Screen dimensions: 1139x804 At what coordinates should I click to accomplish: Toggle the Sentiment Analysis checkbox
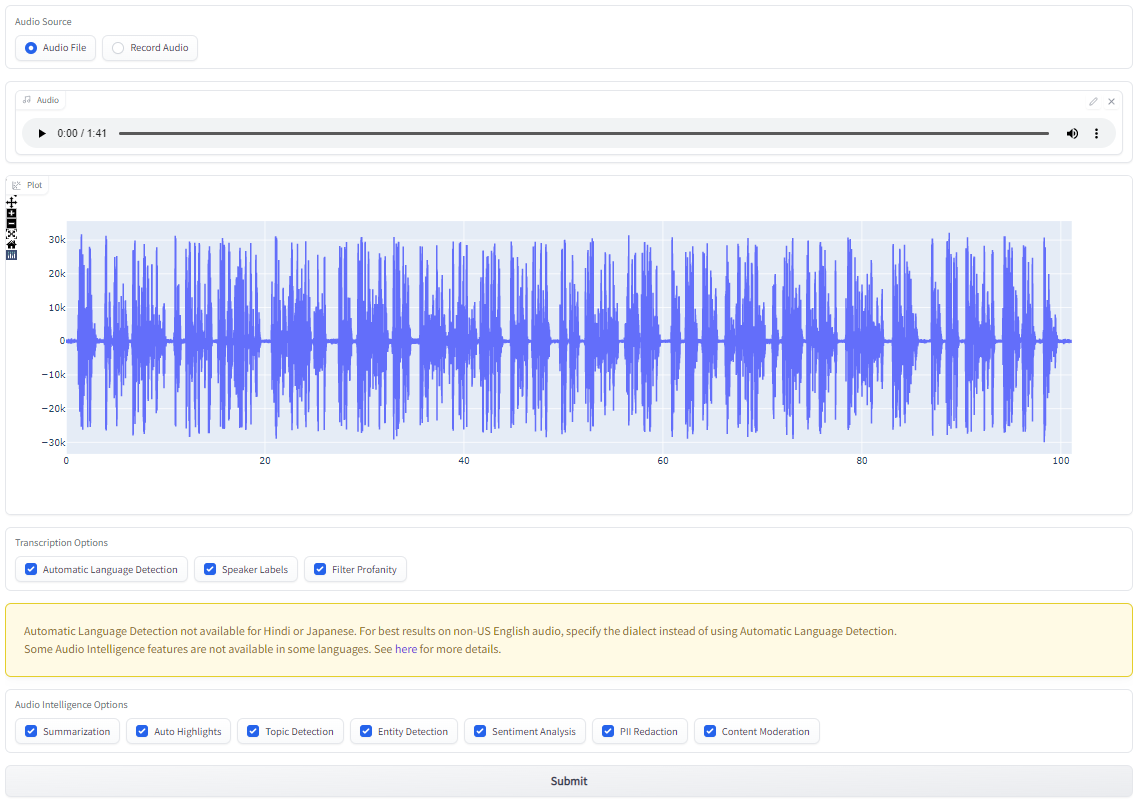pos(525,731)
